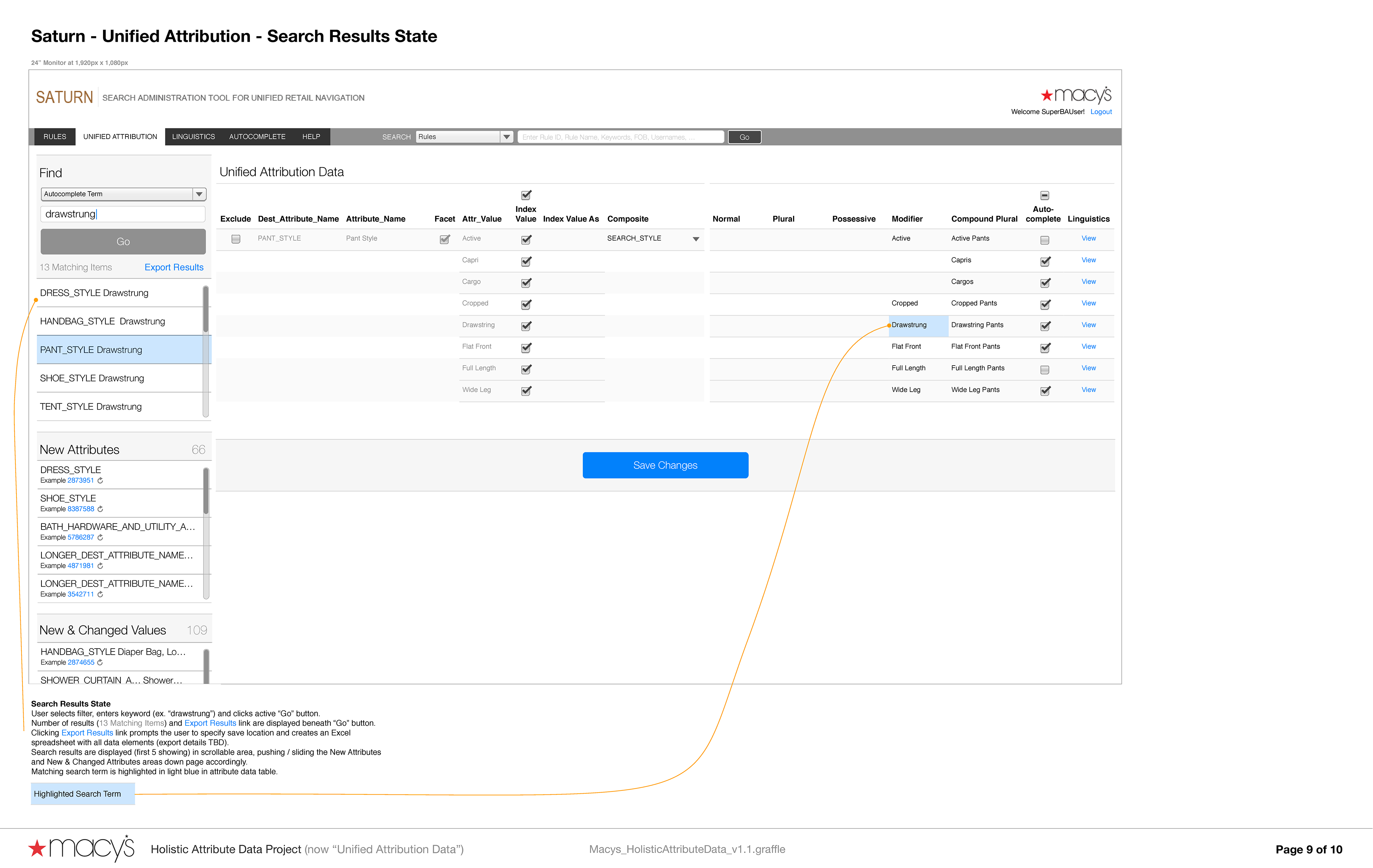Viewport: 1373px width, 868px height.
Task: Refresh the DRESS_STYLE example 2873951
Action: [100, 480]
